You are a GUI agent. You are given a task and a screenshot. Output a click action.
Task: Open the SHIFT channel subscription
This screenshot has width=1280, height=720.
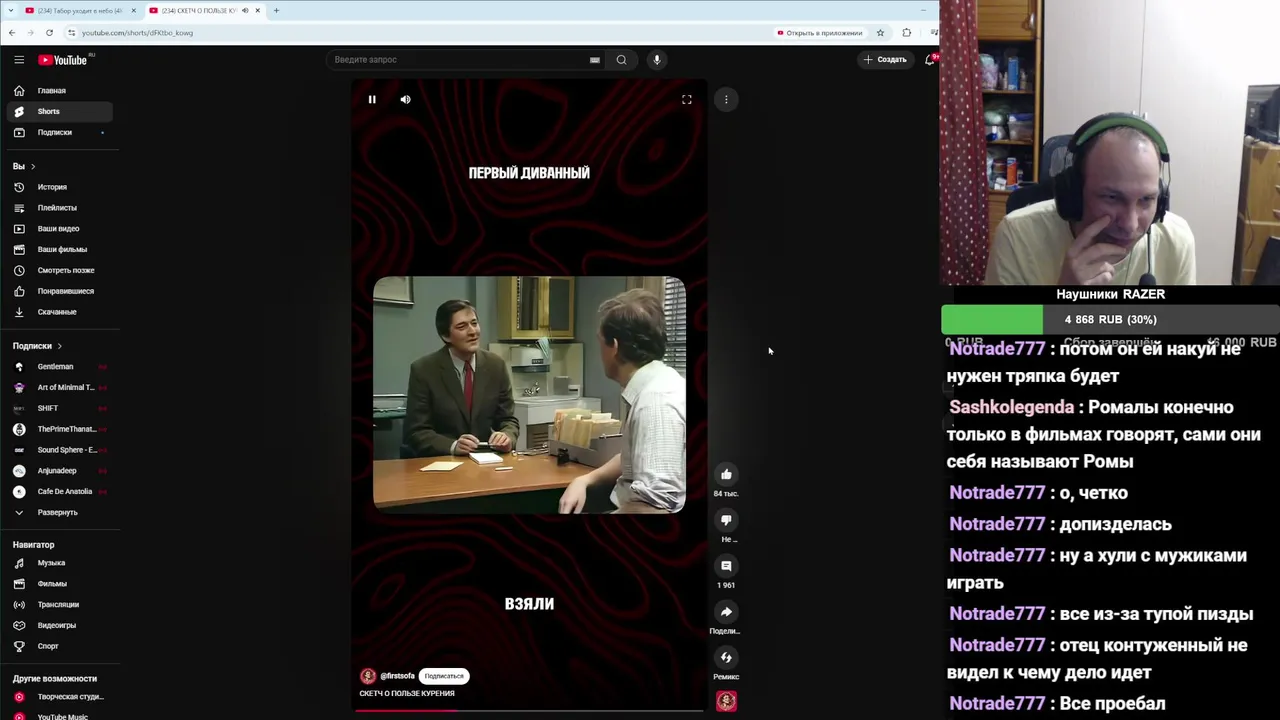60,408
